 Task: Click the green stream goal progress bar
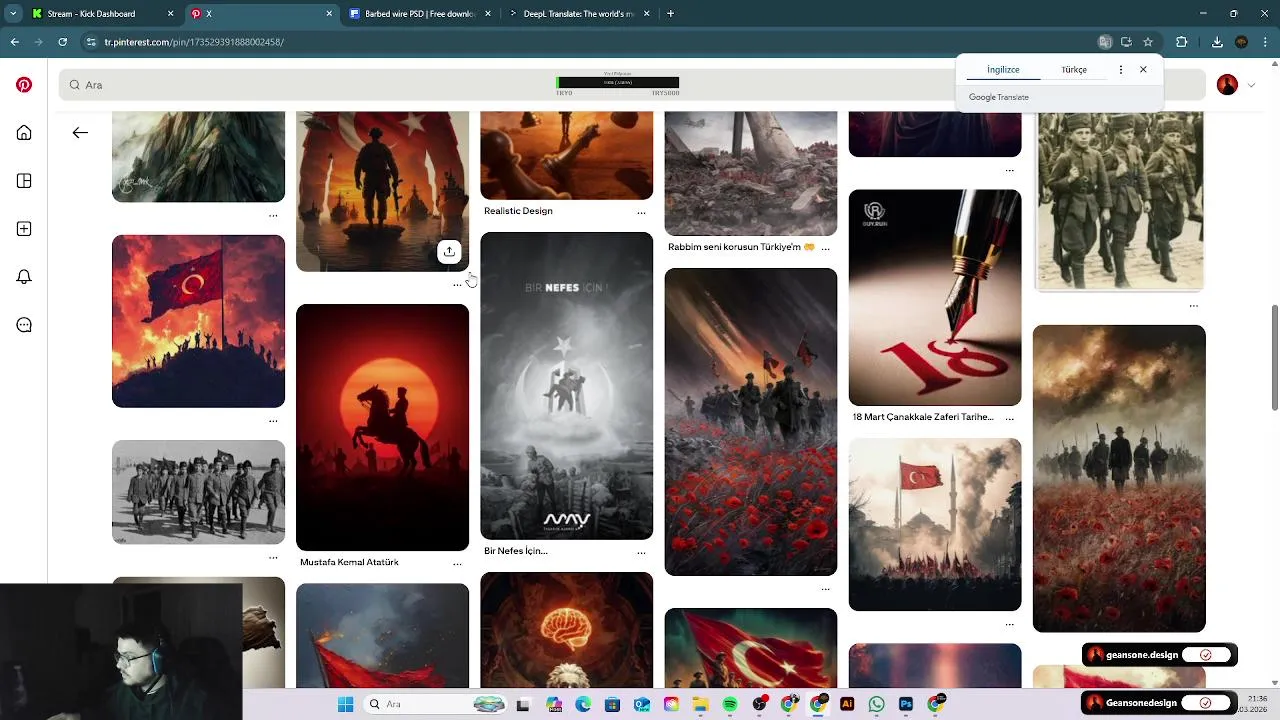tap(617, 83)
